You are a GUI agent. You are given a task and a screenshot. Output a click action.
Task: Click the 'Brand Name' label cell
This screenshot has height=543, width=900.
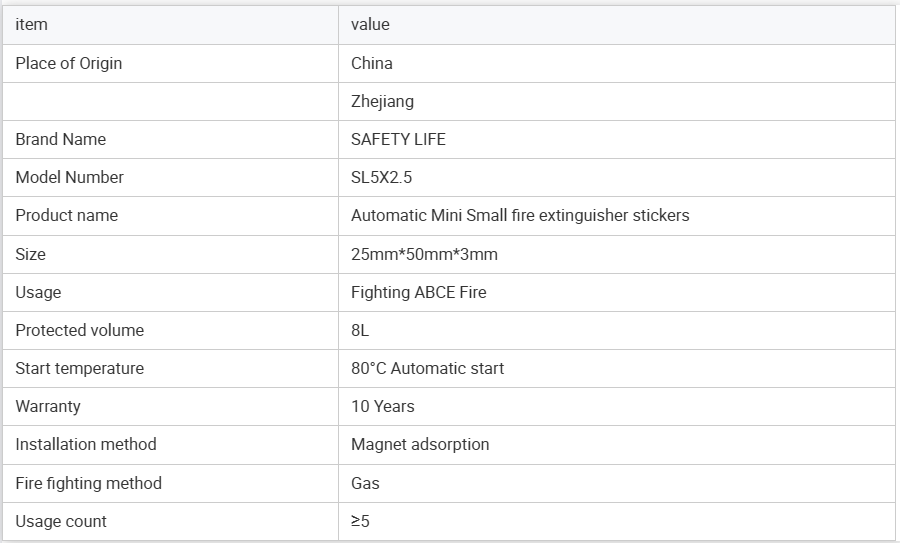(x=60, y=139)
